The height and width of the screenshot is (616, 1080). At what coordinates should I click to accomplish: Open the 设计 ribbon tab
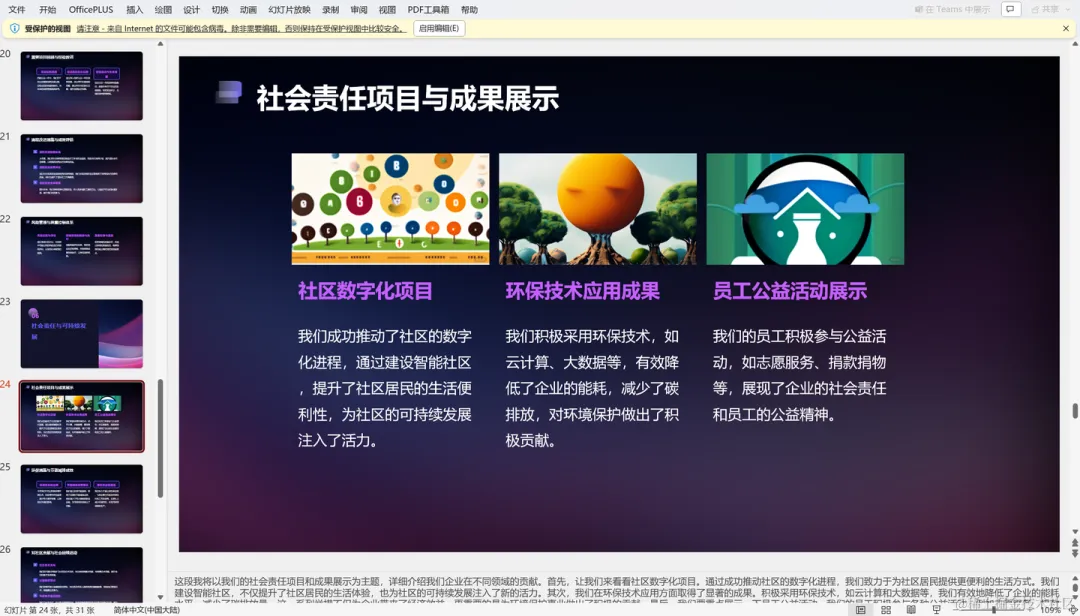[191, 10]
